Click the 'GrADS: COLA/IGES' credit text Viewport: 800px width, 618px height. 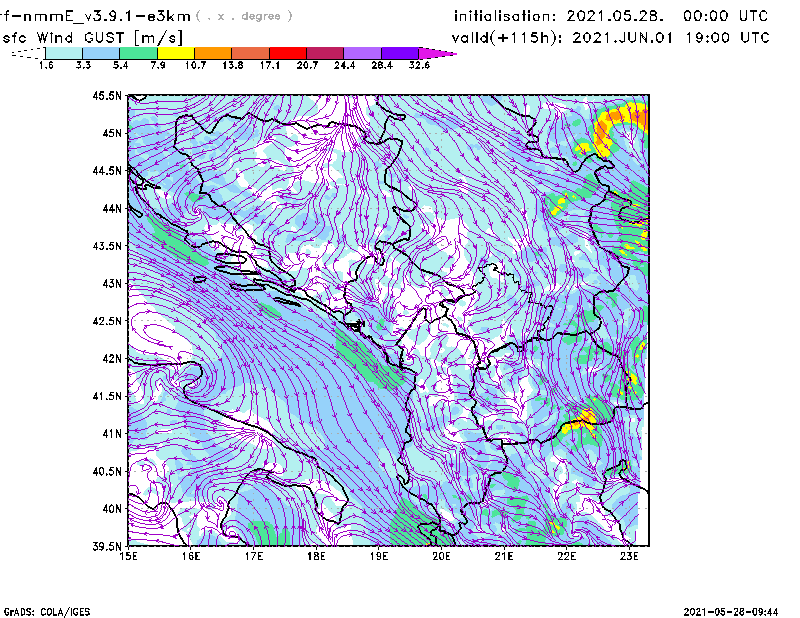[47, 612]
